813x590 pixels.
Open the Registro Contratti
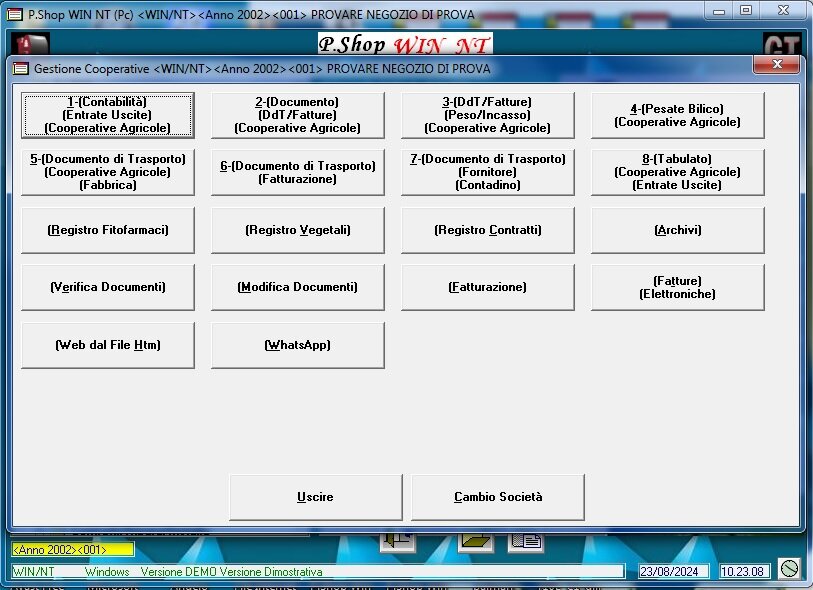tap(487, 230)
